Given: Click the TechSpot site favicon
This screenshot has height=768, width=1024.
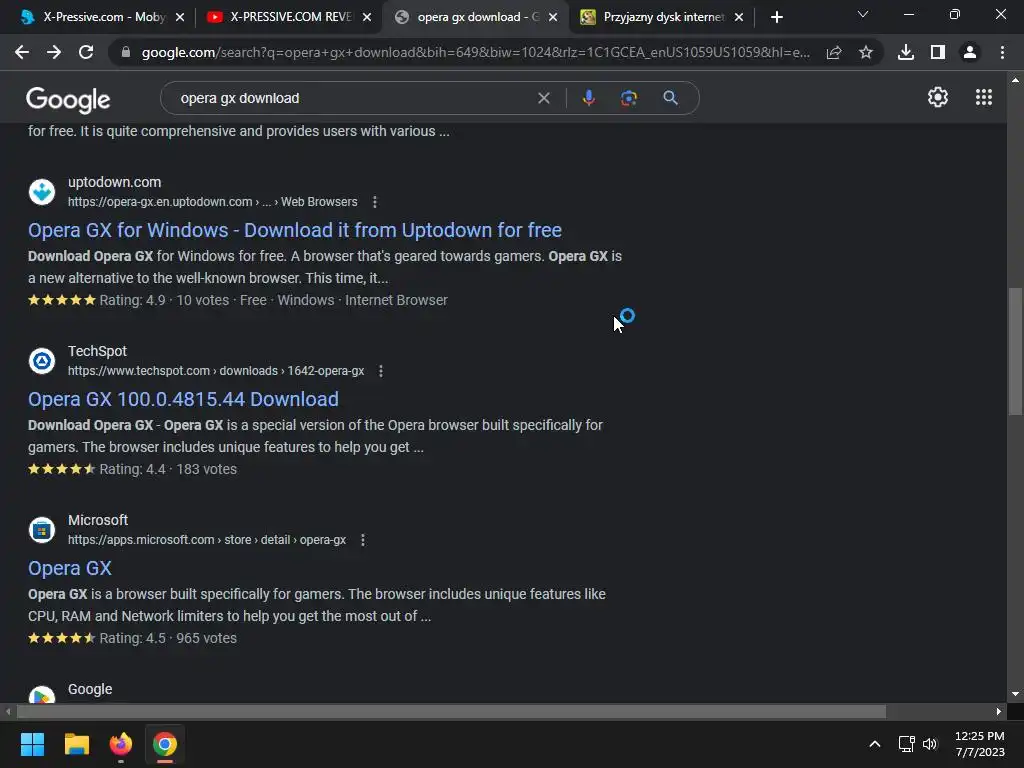Looking at the screenshot, I should click(42, 361).
